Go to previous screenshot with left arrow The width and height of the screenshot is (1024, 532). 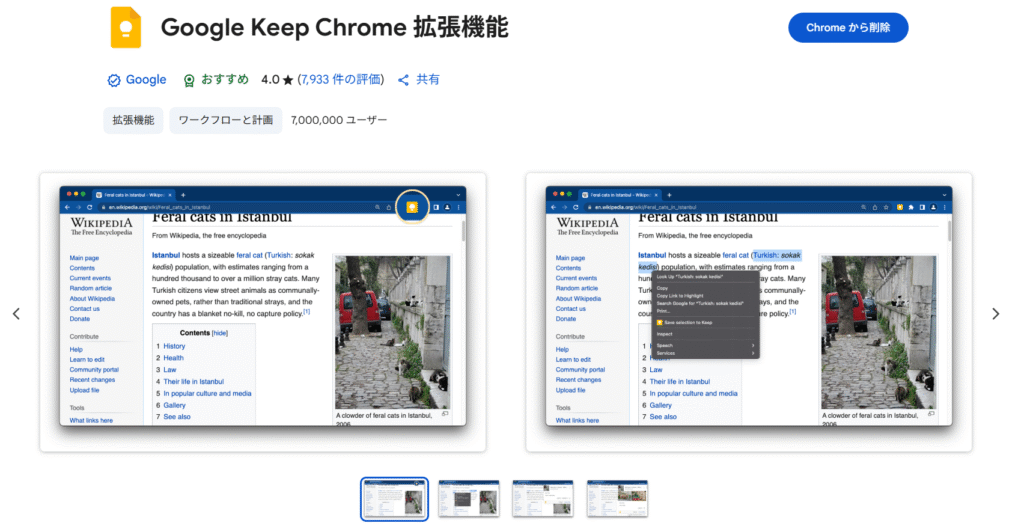tap(16, 313)
